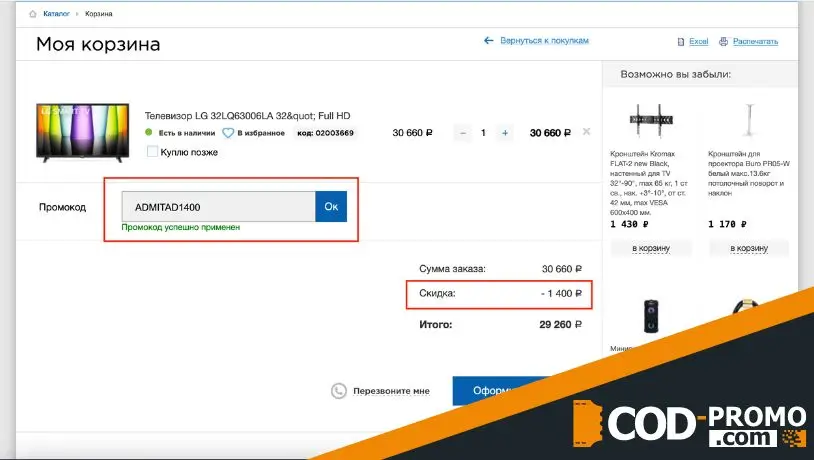Click the Моя корзина page heading
814x460 pixels.
point(98,44)
